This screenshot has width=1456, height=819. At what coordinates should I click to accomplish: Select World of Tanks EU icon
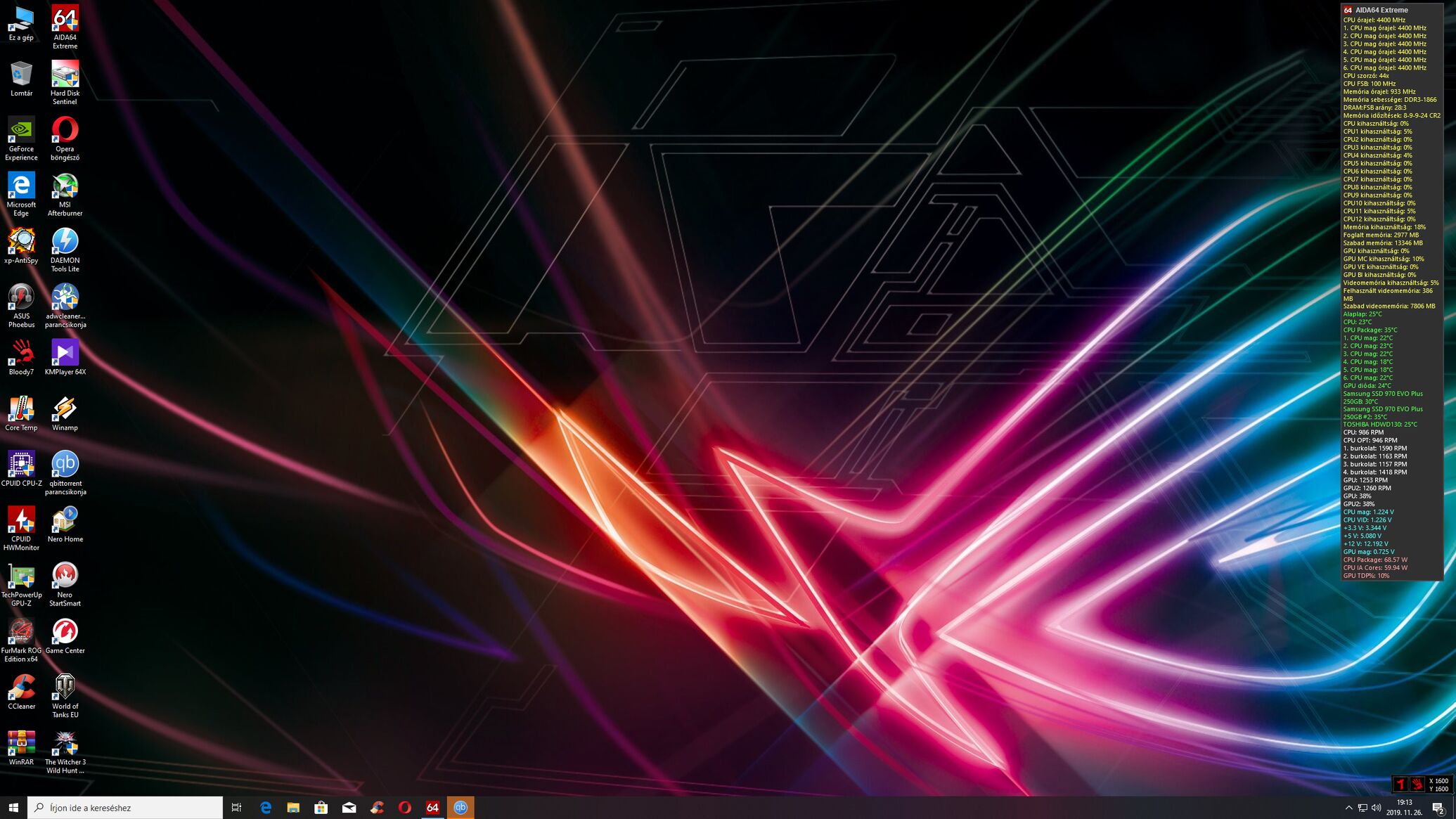(65, 688)
